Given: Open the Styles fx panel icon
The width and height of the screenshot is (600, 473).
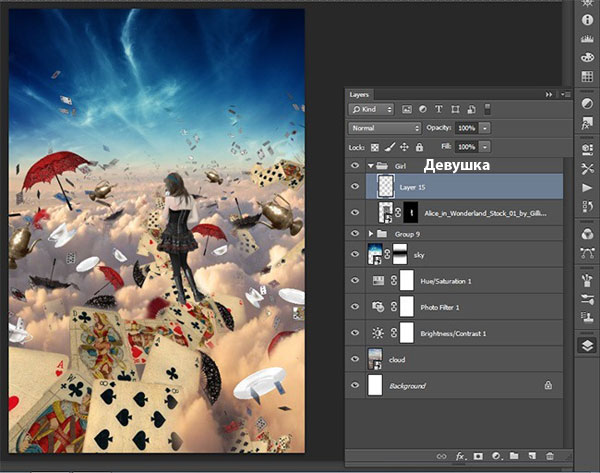Looking at the screenshot, I should 587,123.
